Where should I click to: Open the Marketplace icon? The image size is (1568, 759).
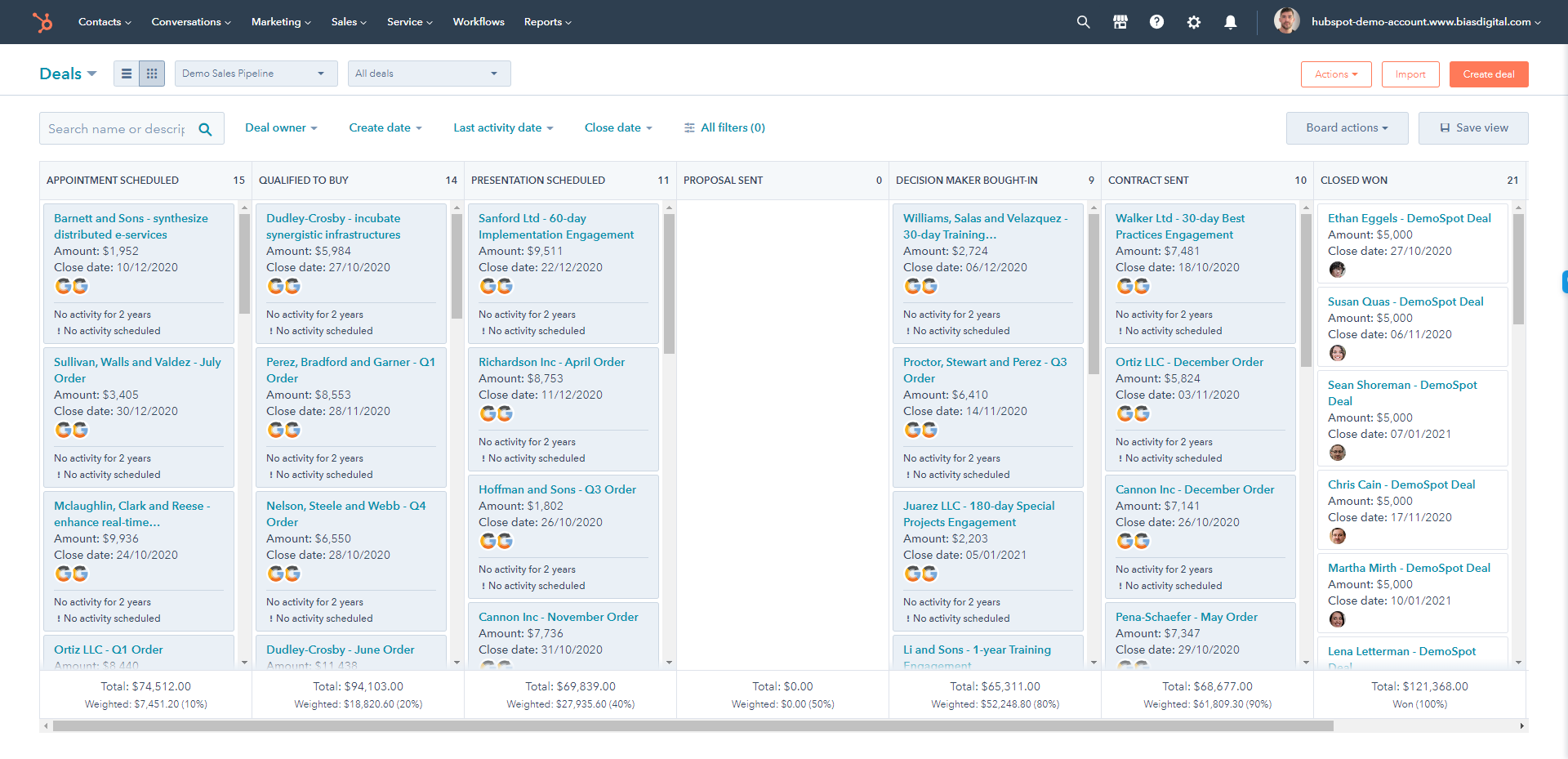1120,22
